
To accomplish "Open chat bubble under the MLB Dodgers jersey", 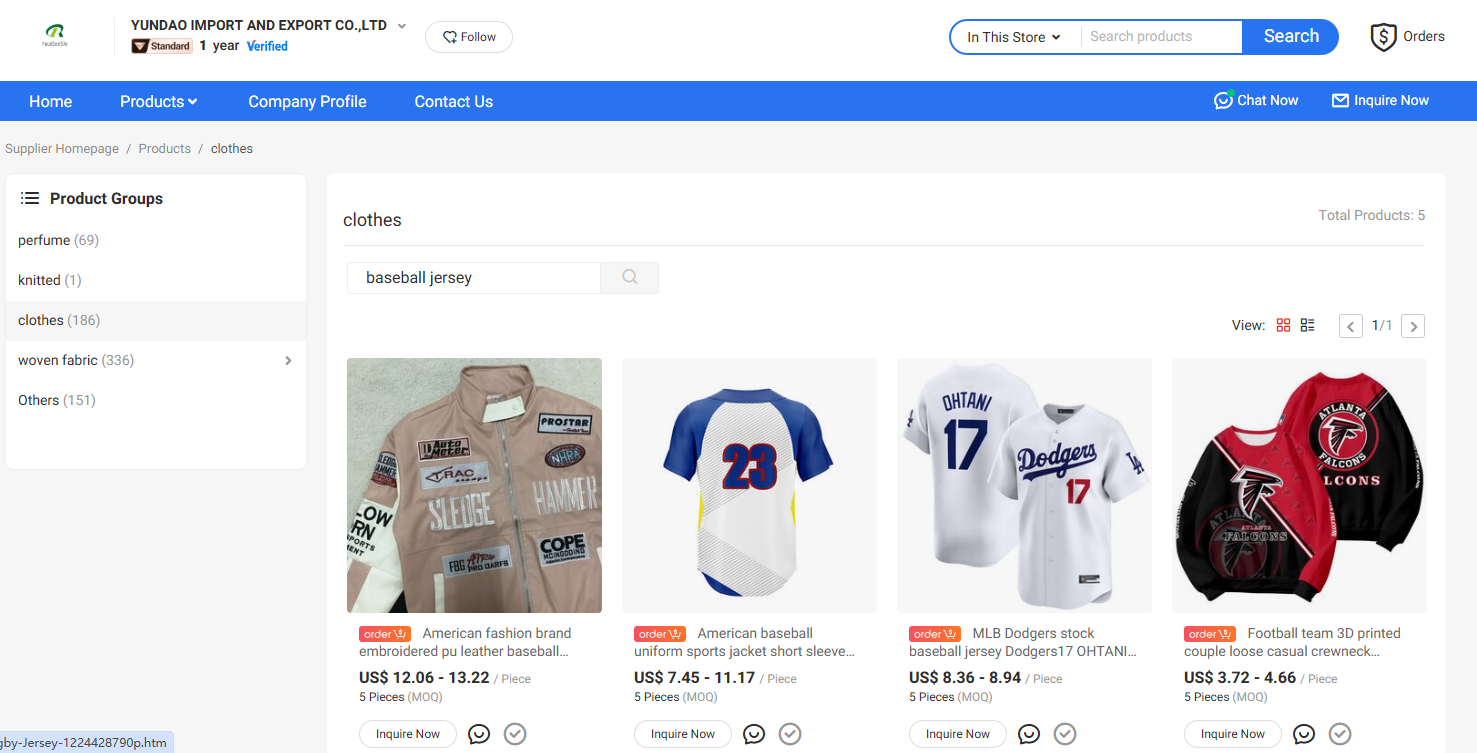I will pos(1029,733).
